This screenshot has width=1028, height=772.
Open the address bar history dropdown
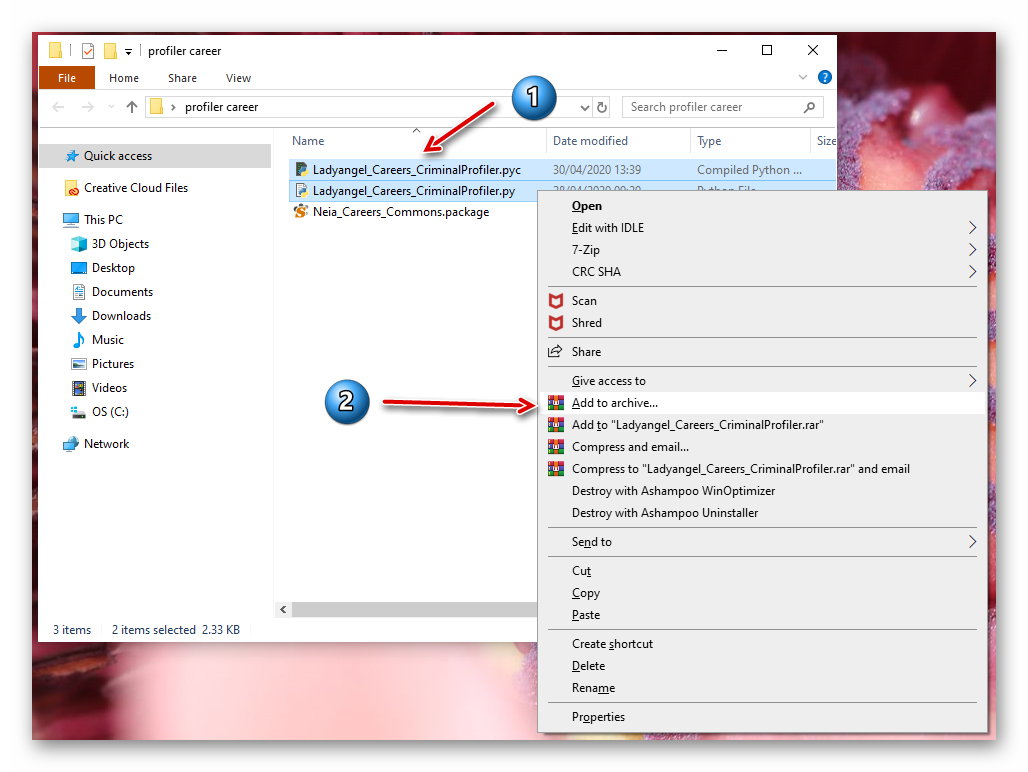(x=585, y=107)
